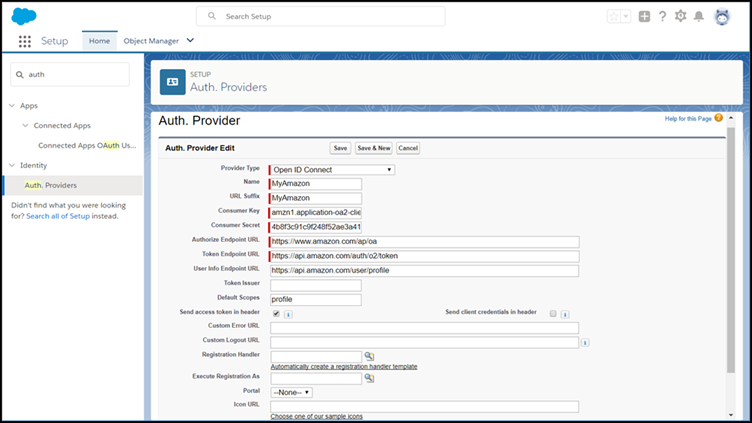Click the Salesforce cloud logo

tap(24, 16)
